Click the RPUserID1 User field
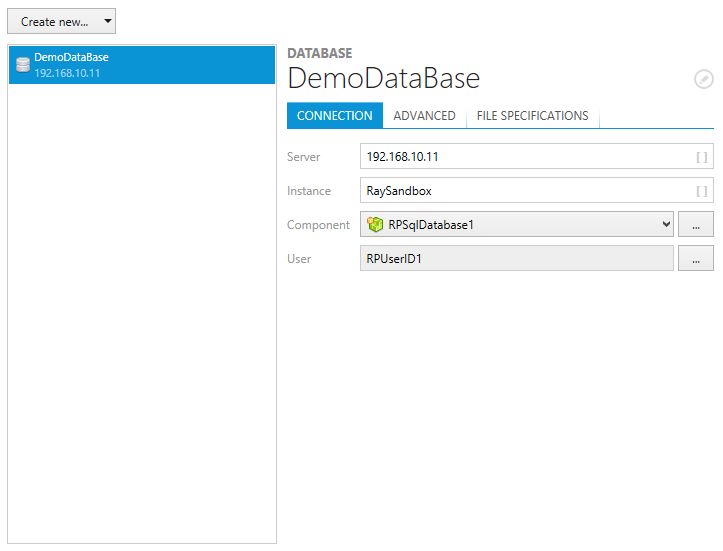Viewport: 723px width, 551px height. [x=516, y=259]
